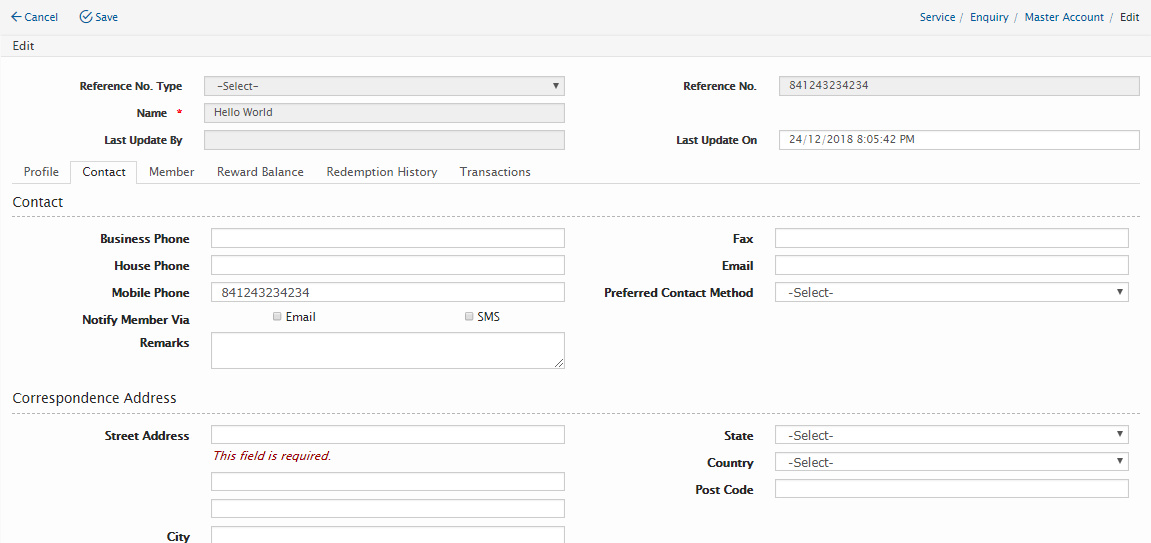Click the Street Address first line field

point(387,435)
